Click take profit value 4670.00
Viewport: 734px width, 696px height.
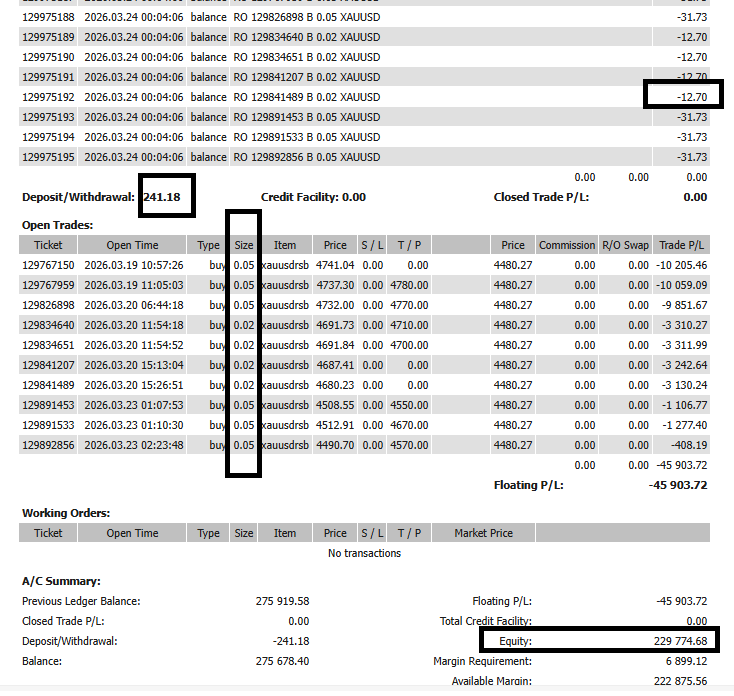(409, 425)
